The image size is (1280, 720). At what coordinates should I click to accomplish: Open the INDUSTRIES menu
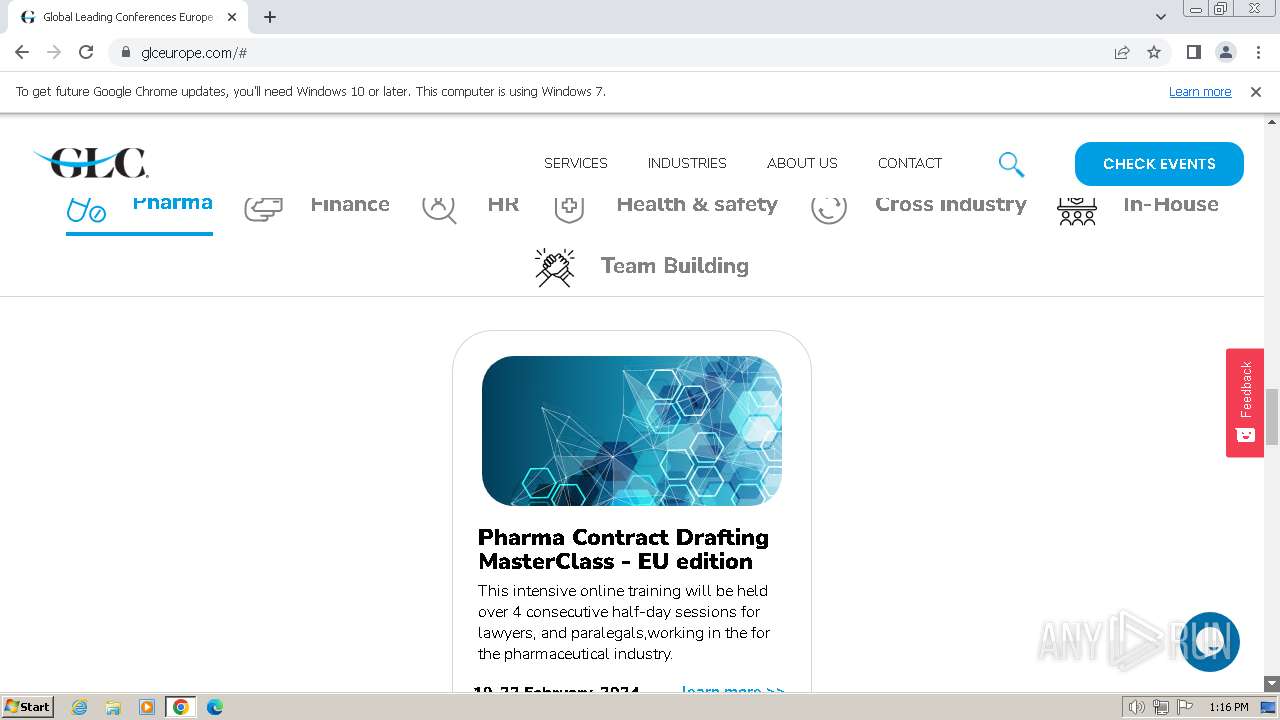(x=687, y=163)
